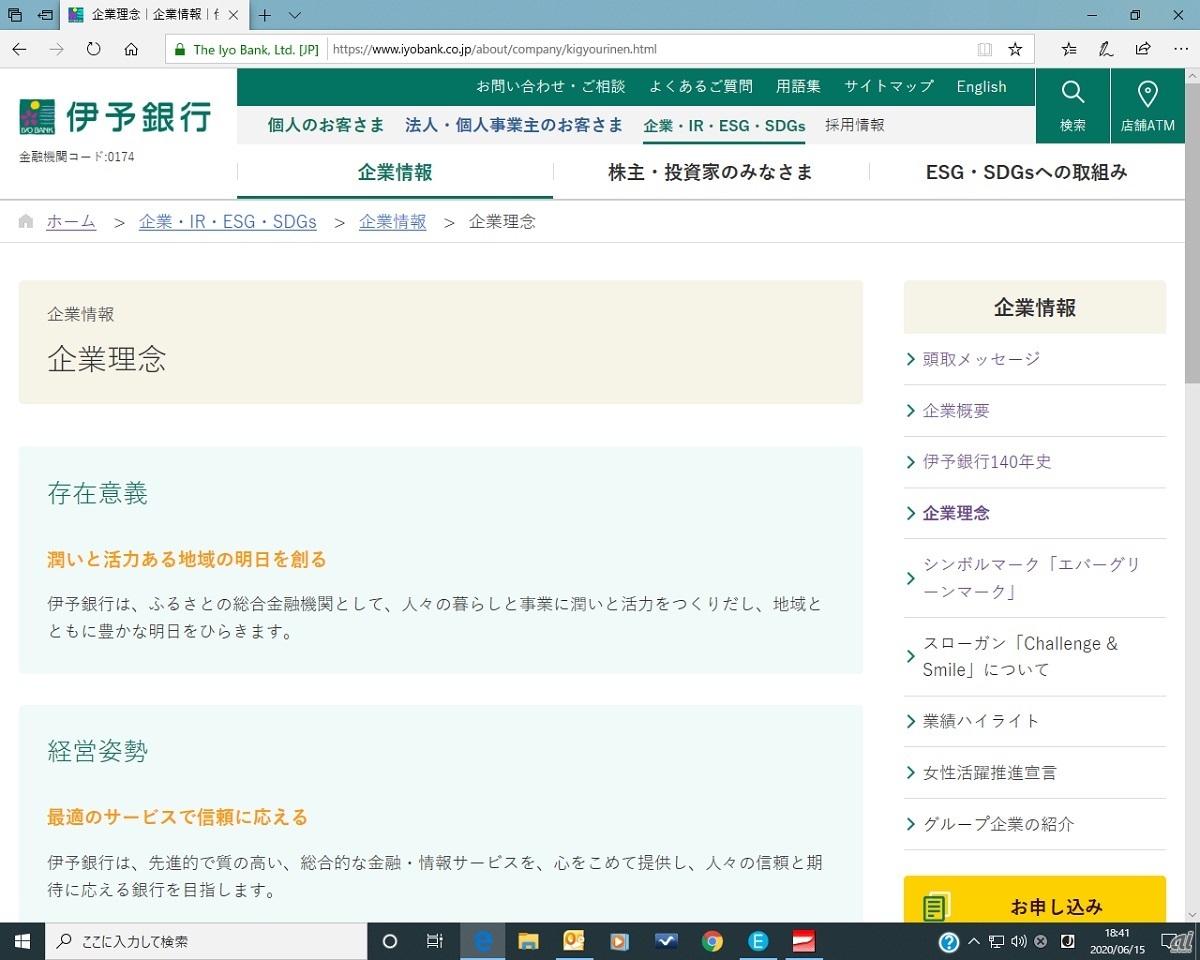
Task: Add page to favorites star icon
Action: (1015, 49)
